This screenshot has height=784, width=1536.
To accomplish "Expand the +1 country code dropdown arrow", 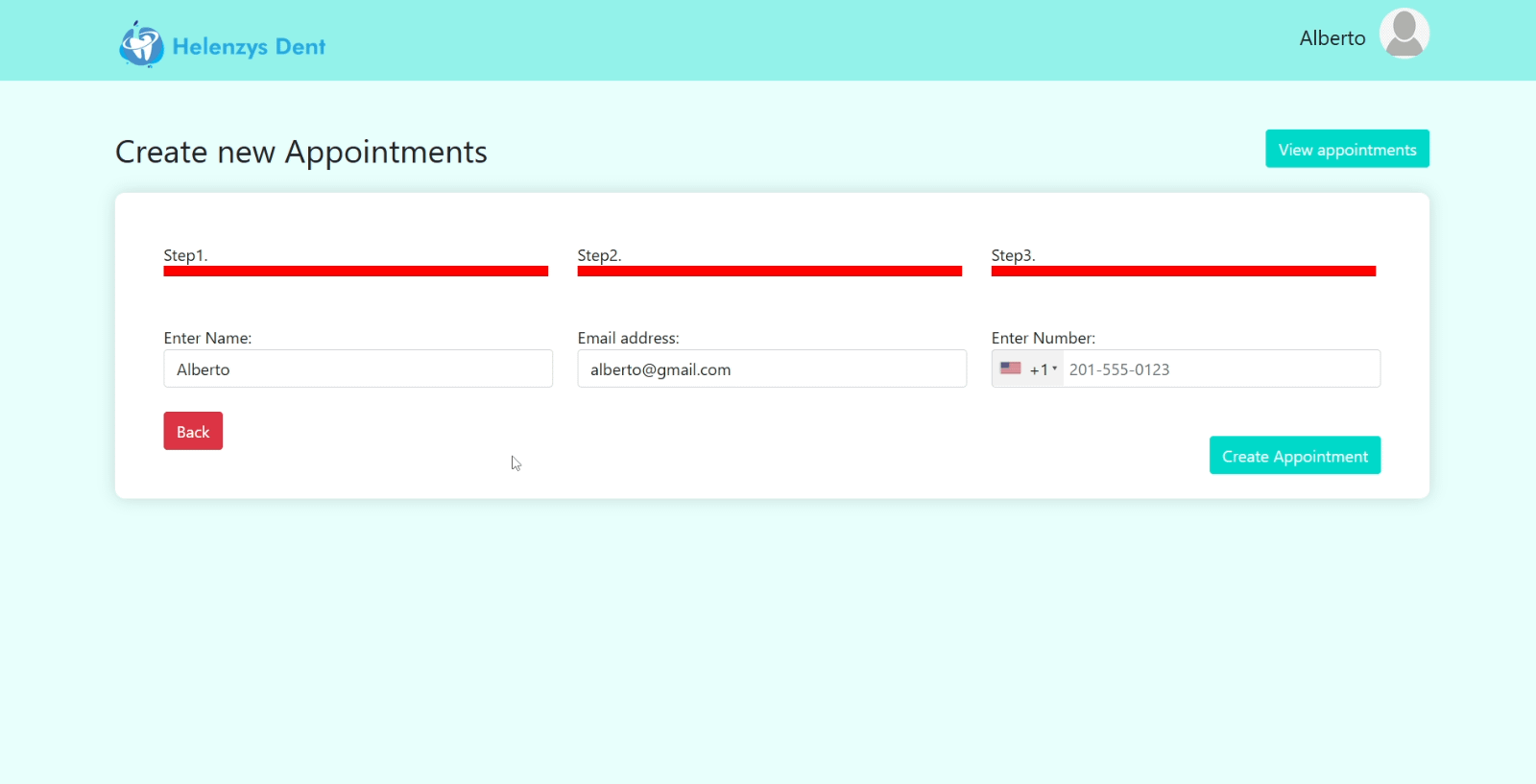I will coord(1054,368).
